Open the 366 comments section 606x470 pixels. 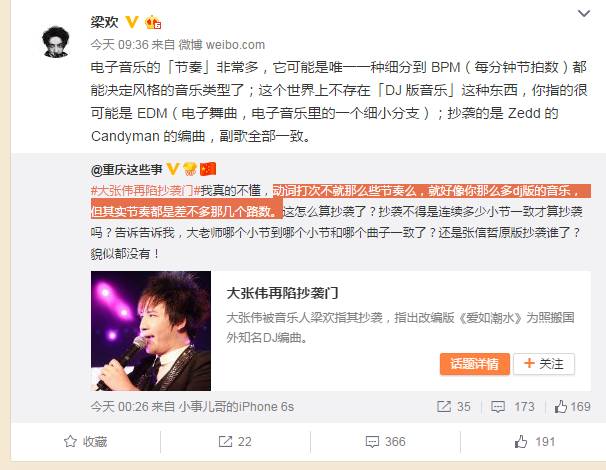click(385, 441)
